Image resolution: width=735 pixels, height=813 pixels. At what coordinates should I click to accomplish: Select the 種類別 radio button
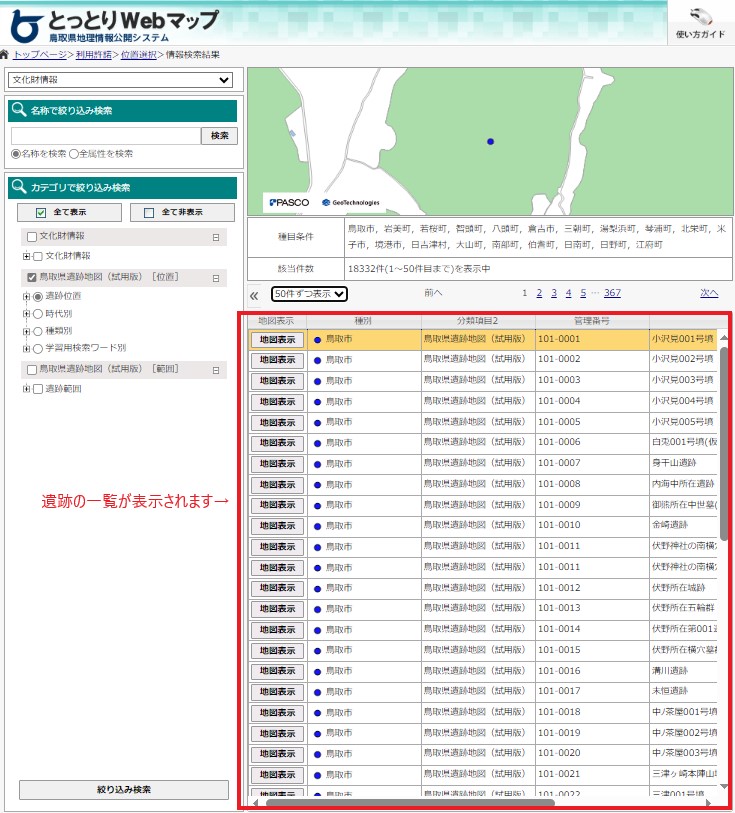point(37,331)
